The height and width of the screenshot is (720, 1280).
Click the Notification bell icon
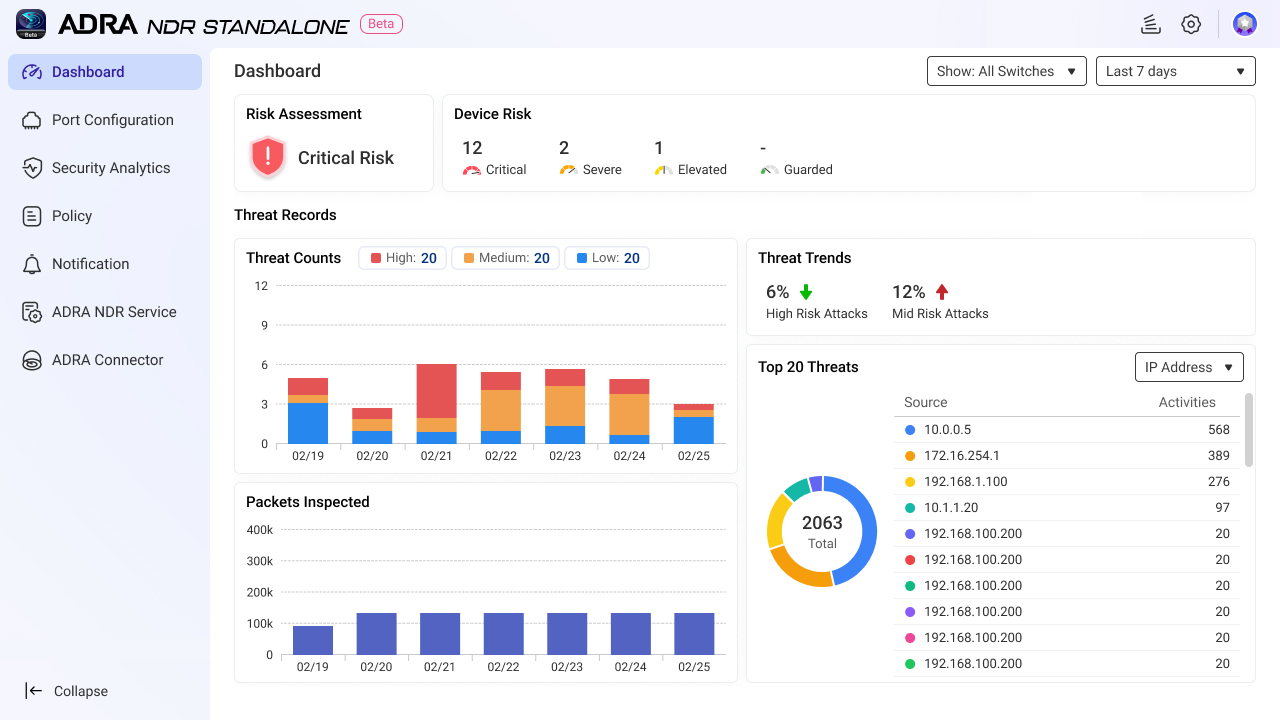[x=32, y=264]
